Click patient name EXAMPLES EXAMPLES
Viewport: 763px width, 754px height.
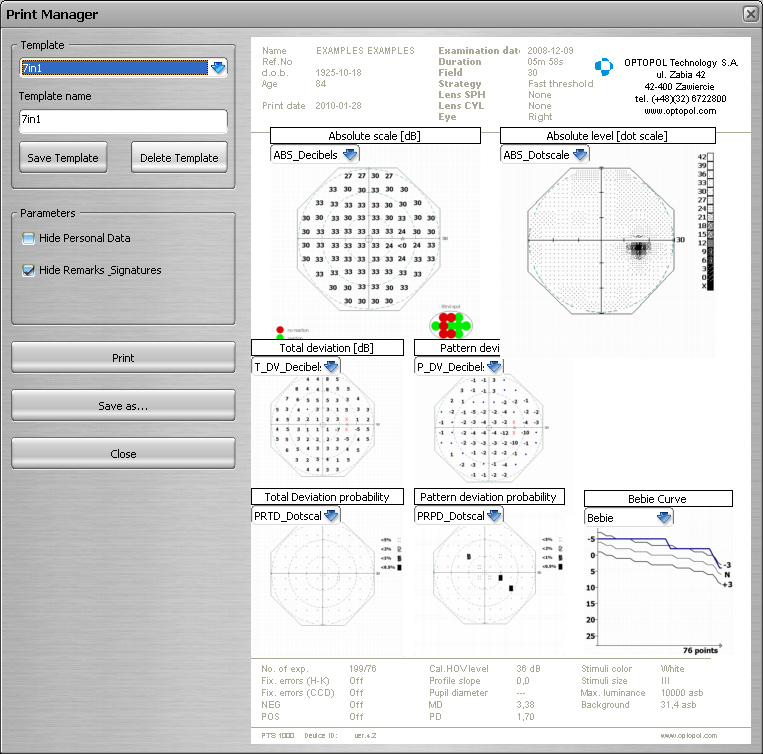tap(365, 51)
